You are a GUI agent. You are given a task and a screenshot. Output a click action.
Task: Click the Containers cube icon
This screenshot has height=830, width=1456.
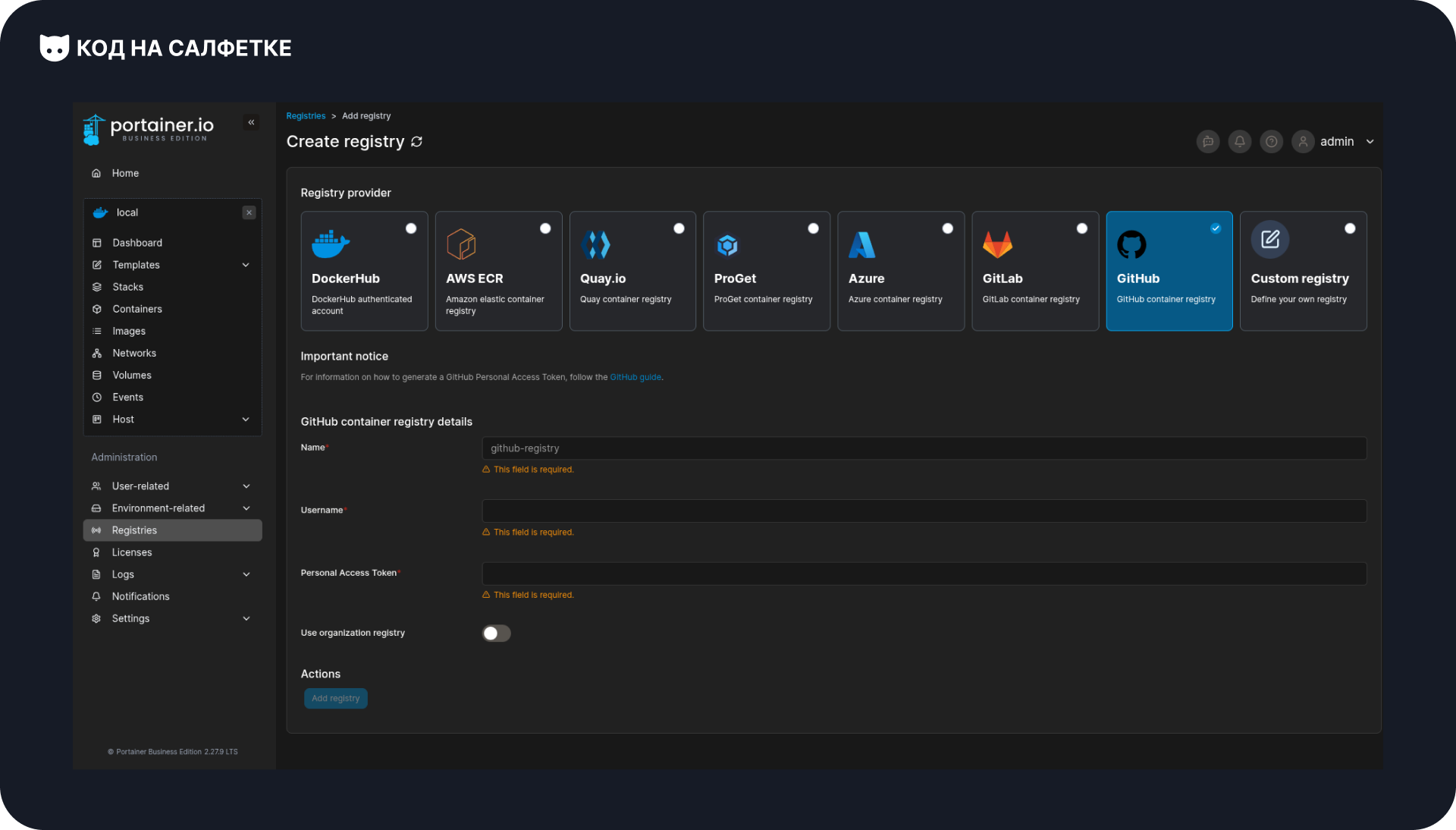coord(97,309)
